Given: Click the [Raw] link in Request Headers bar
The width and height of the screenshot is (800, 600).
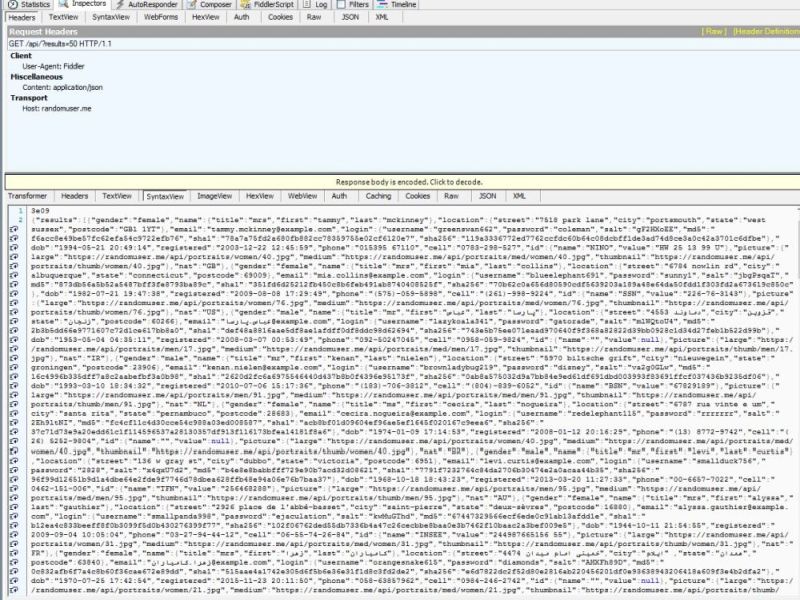Looking at the screenshot, I should 714,32.
